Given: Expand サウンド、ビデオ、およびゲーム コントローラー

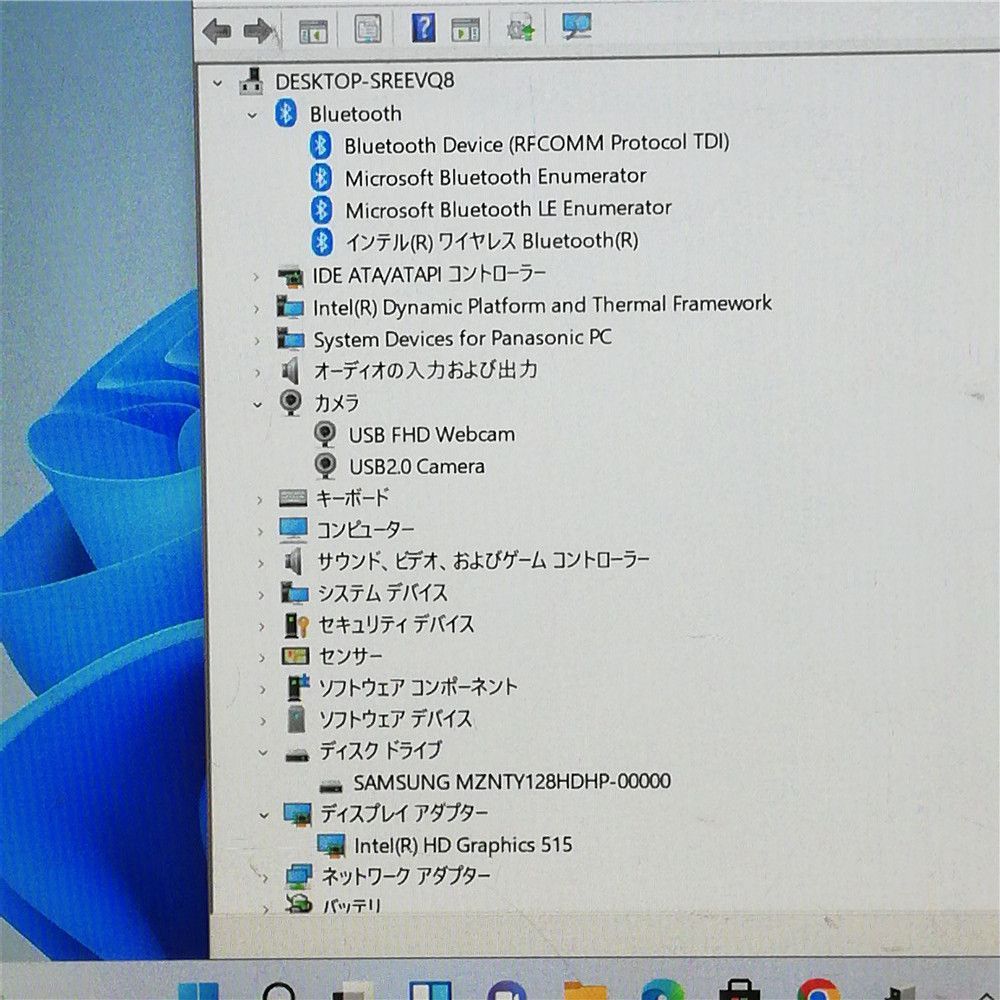Looking at the screenshot, I should (260, 562).
